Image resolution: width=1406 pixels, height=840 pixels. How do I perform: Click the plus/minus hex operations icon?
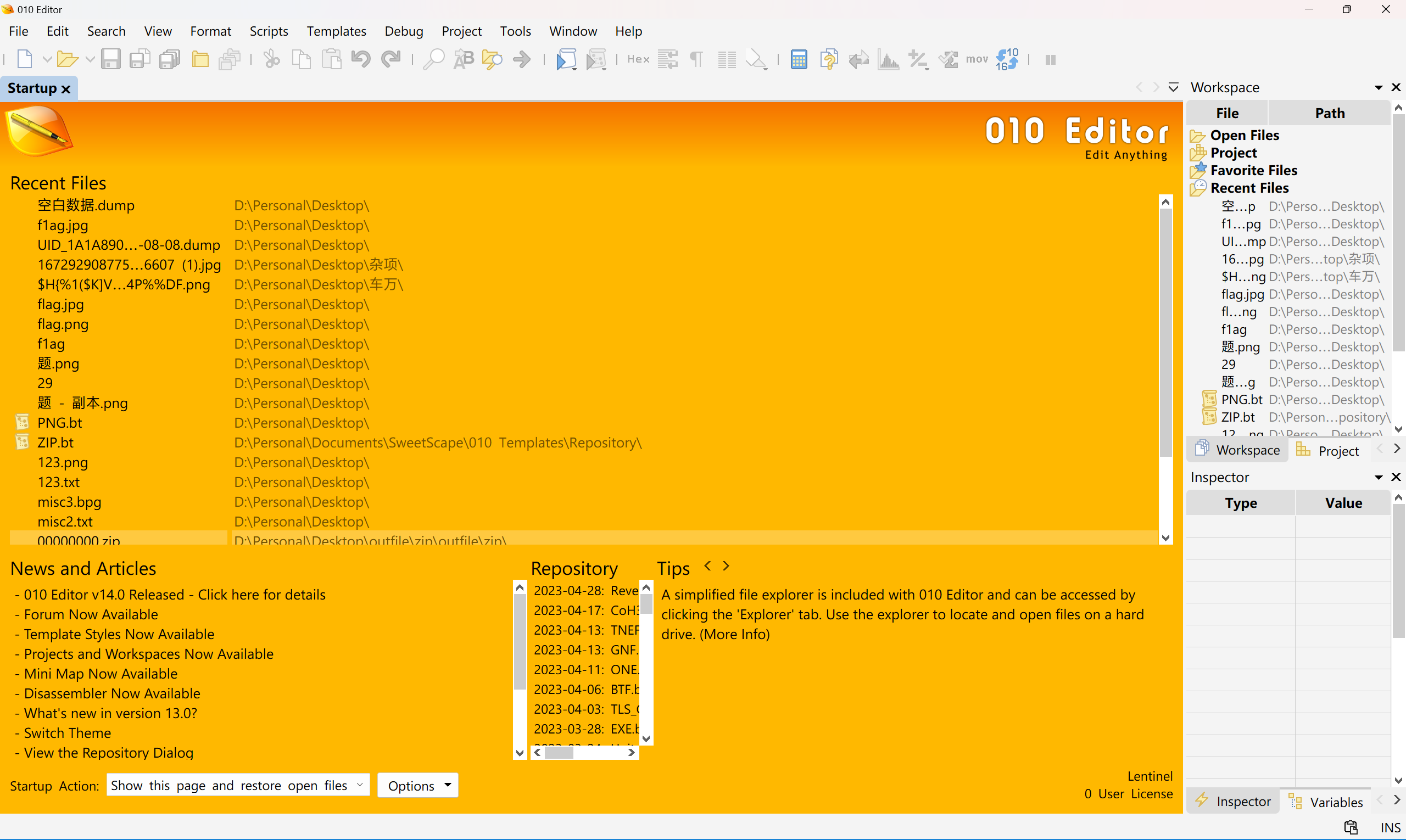[918, 59]
